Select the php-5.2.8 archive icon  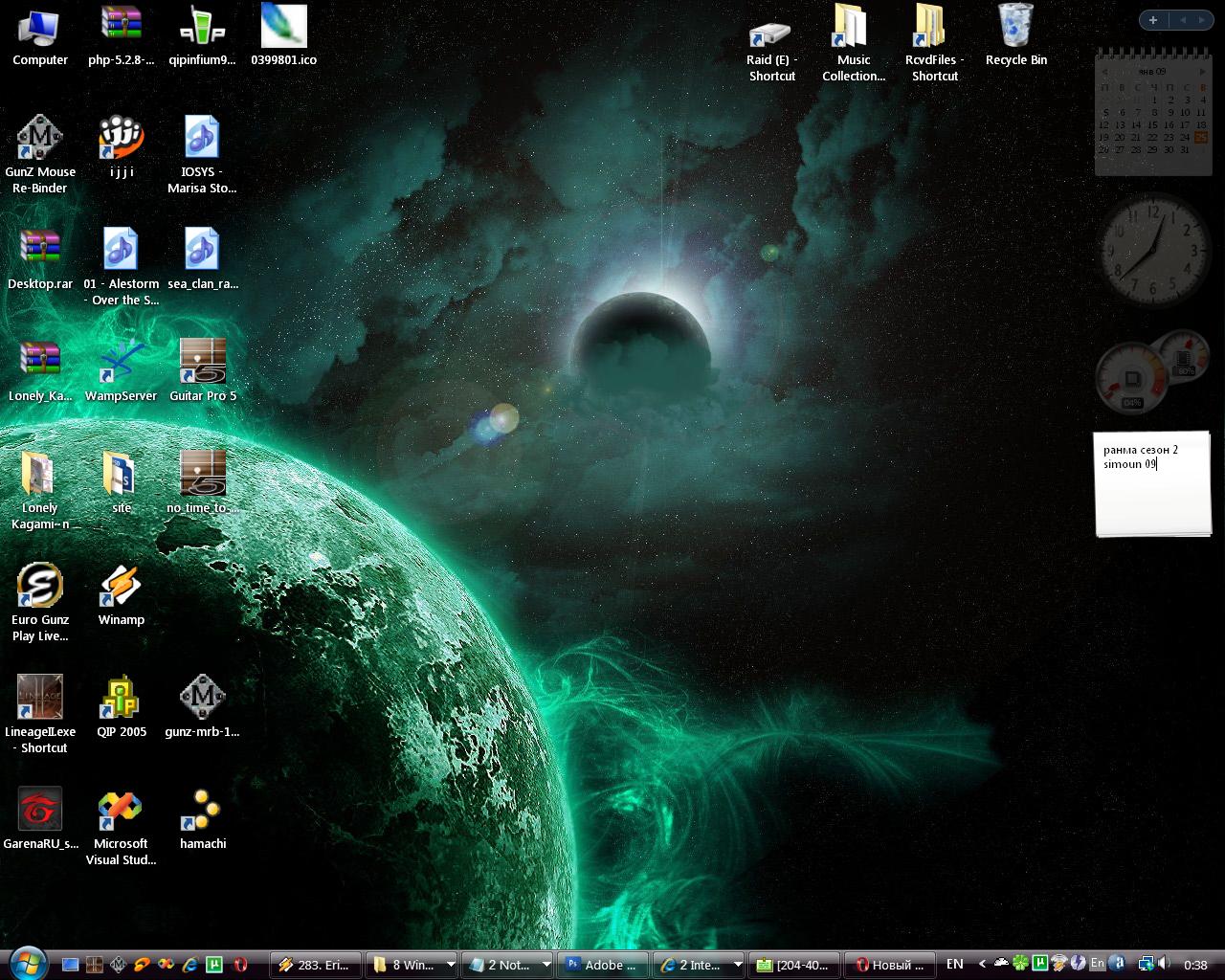click(x=122, y=36)
